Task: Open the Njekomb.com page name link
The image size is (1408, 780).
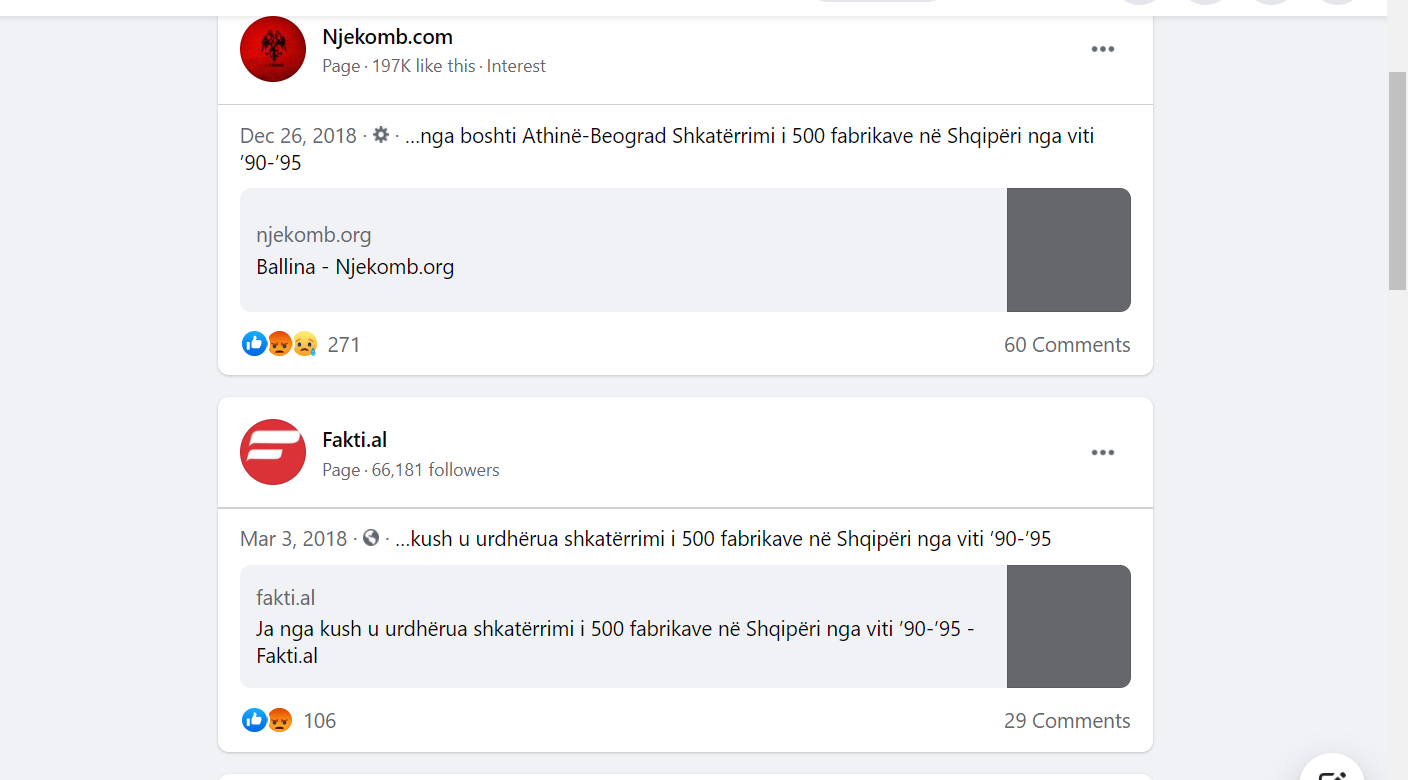Action: click(x=387, y=37)
